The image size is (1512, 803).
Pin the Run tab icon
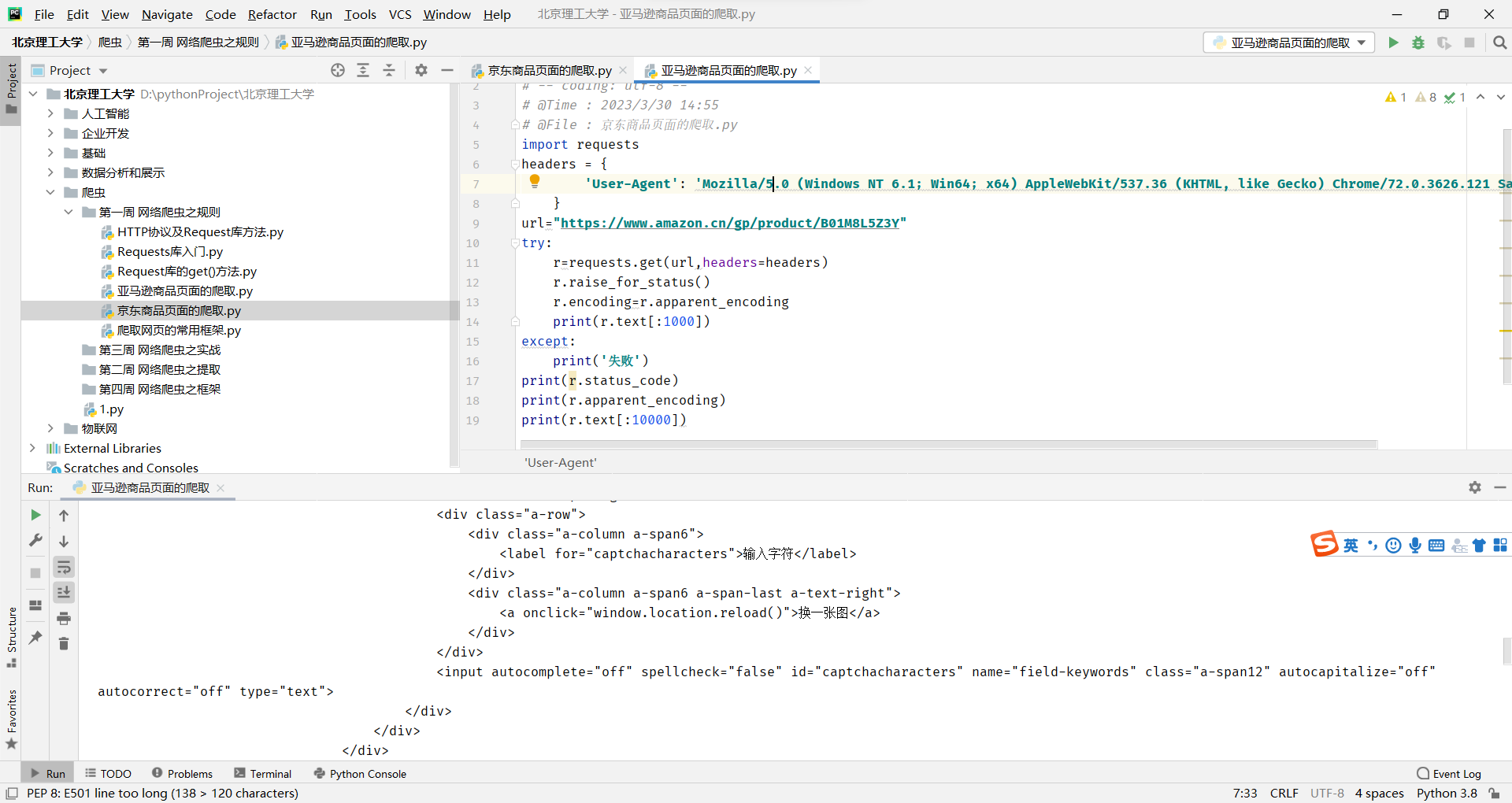[x=35, y=638]
